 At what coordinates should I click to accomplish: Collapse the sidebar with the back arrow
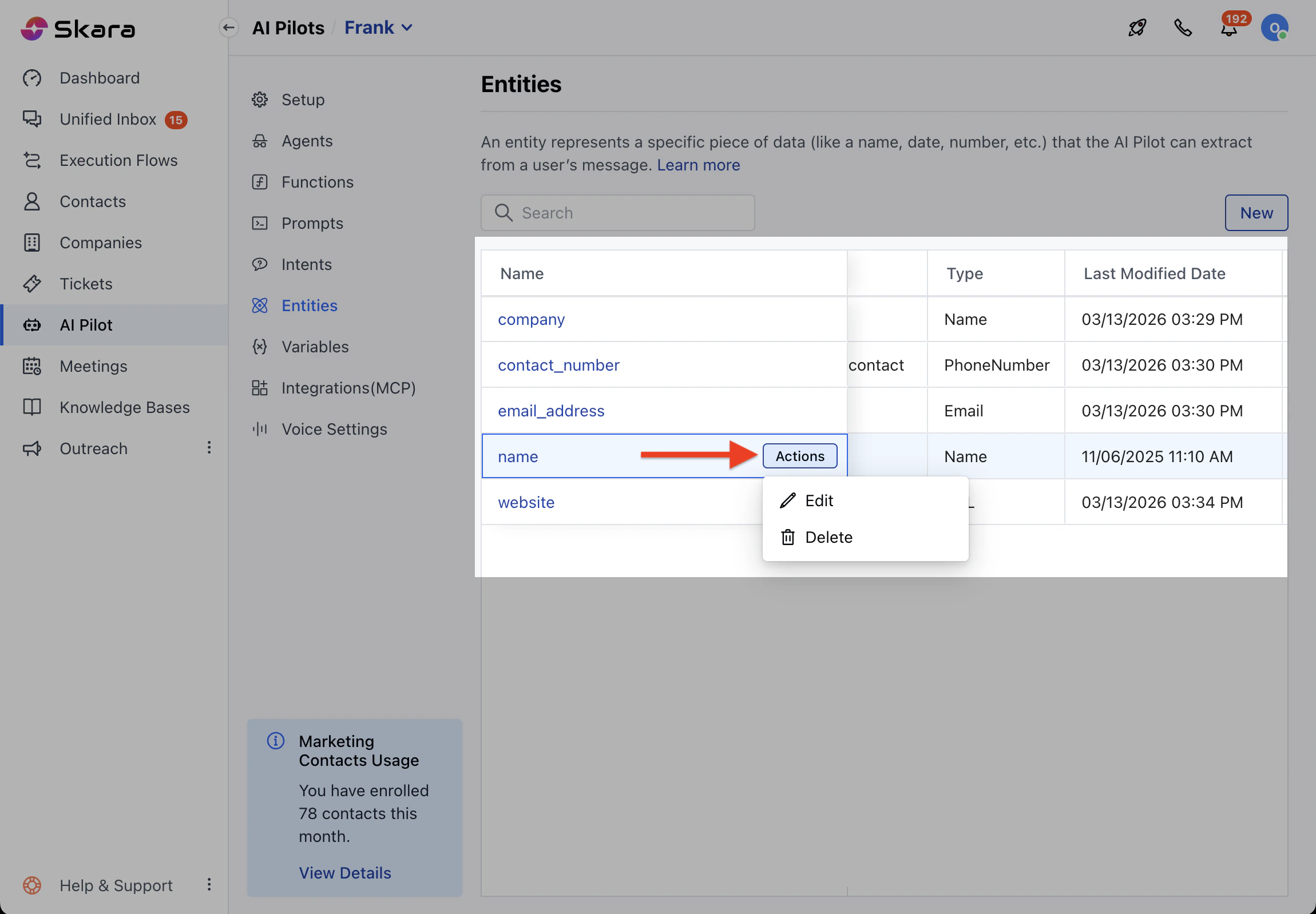click(229, 27)
